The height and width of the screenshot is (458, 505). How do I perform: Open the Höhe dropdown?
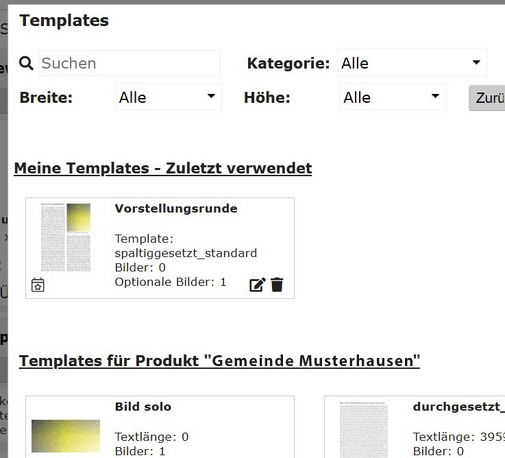pyautogui.click(x=393, y=97)
